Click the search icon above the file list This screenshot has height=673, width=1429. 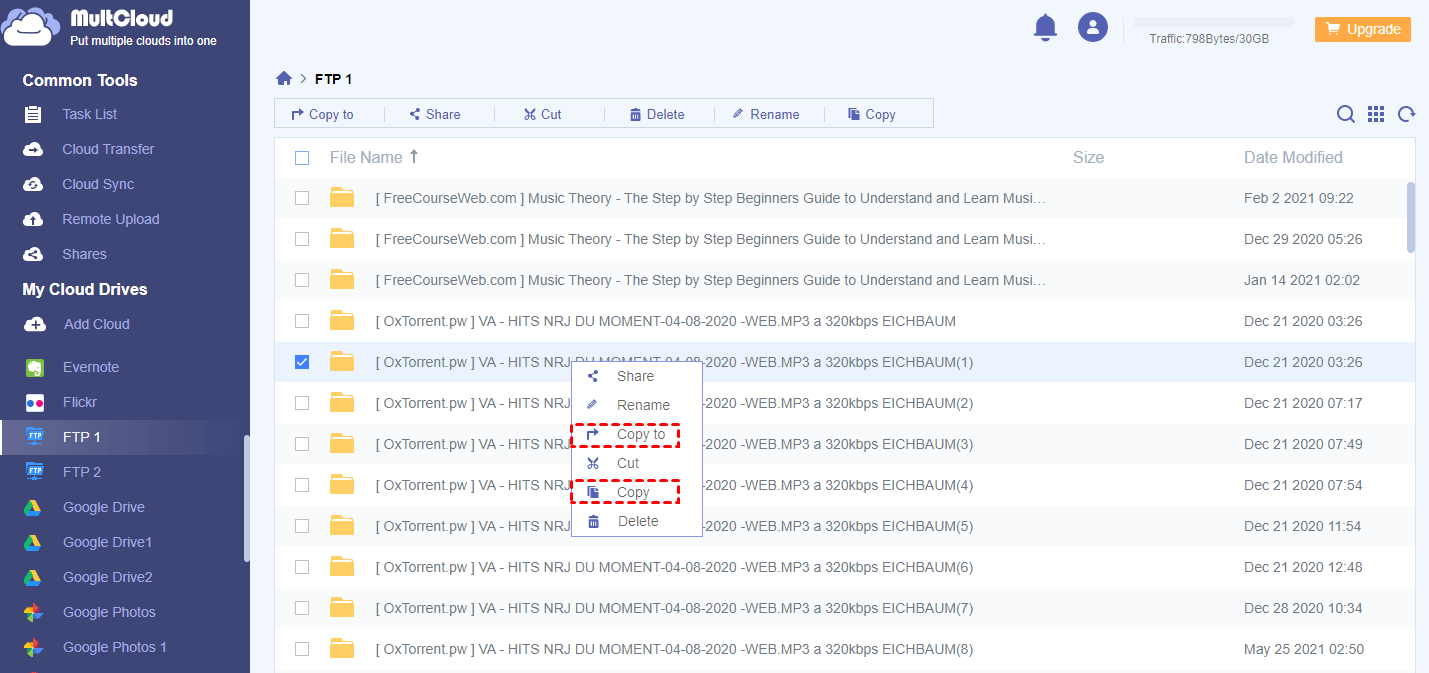[1346, 114]
